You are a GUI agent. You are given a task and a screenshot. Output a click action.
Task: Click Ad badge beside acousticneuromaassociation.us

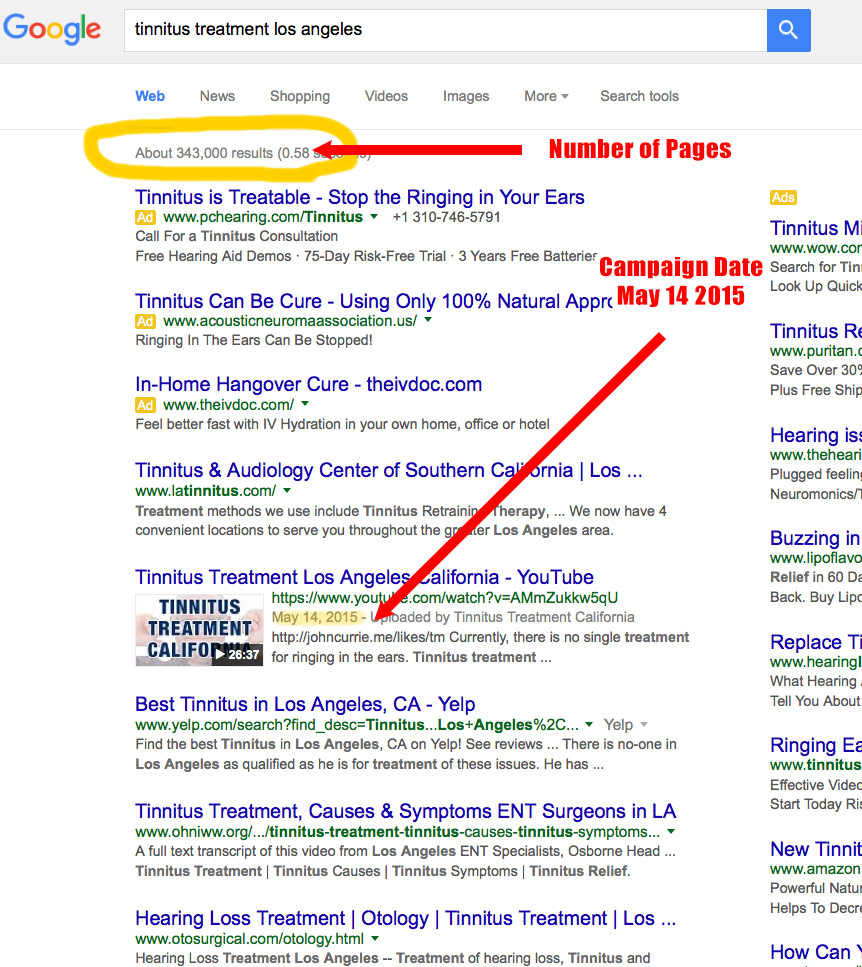coord(146,321)
